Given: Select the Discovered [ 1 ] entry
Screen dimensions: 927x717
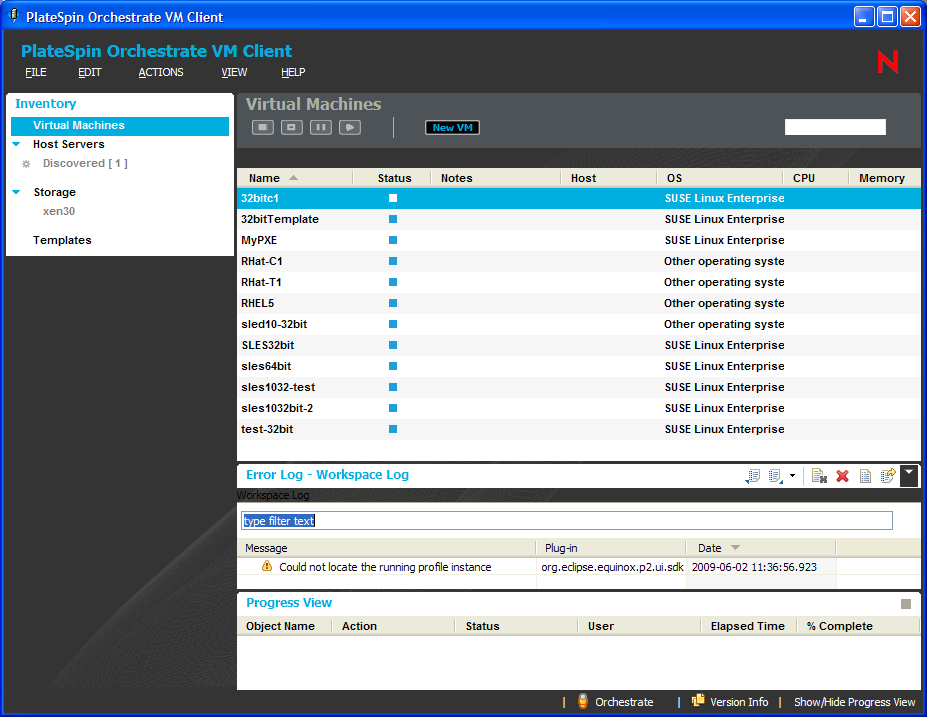Looking at the screenshot, I should 85,163.
